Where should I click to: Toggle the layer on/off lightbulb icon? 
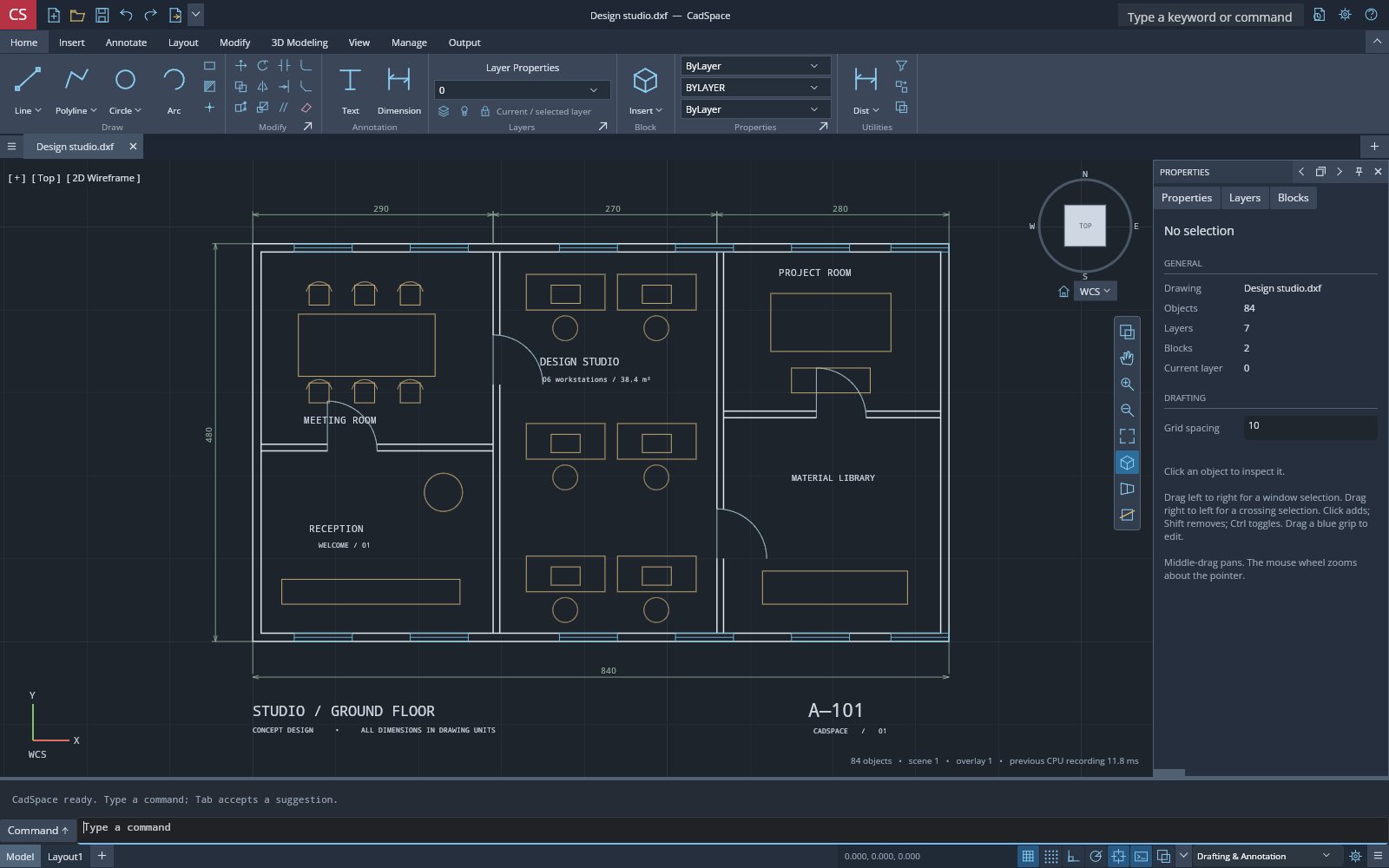[464, 111]
